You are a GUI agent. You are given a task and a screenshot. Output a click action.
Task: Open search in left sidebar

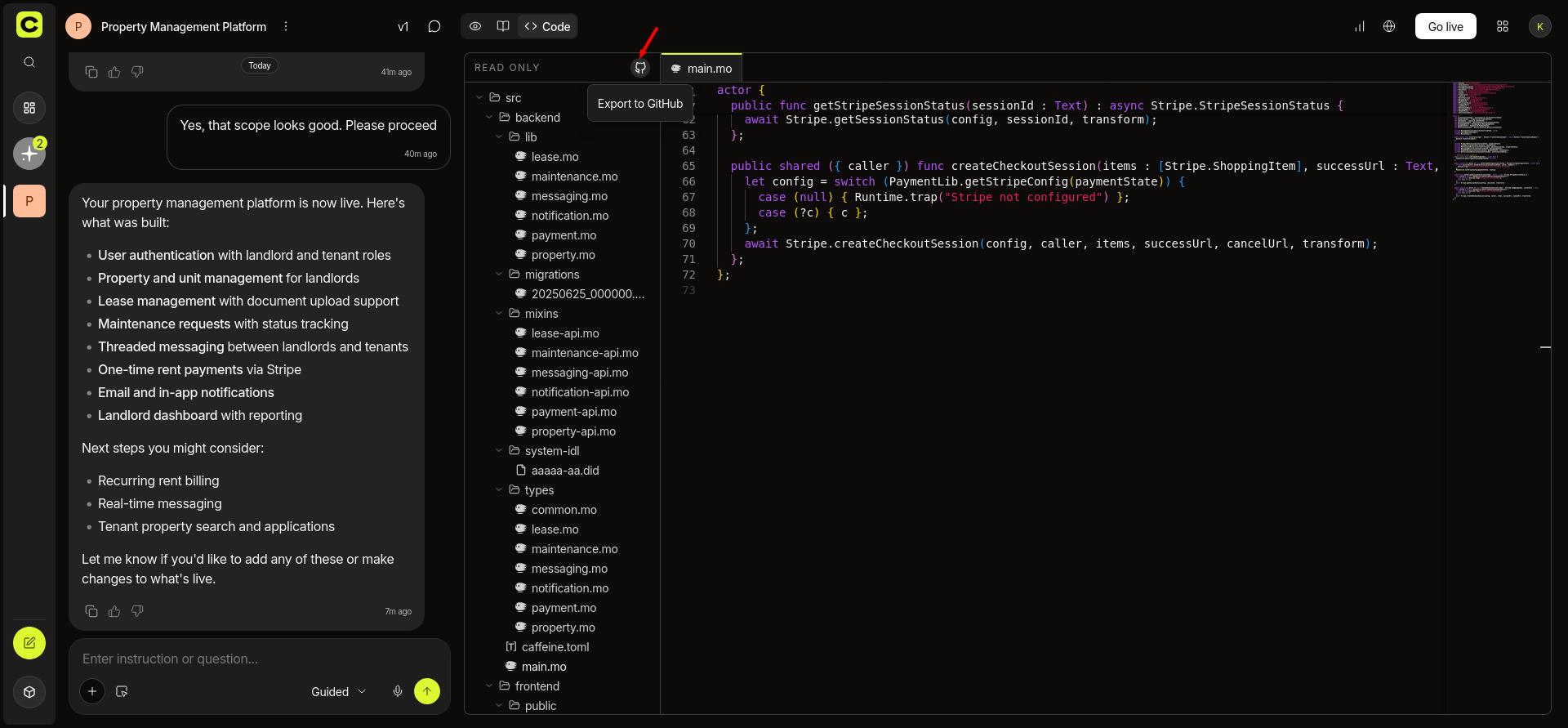pos(29,62)
